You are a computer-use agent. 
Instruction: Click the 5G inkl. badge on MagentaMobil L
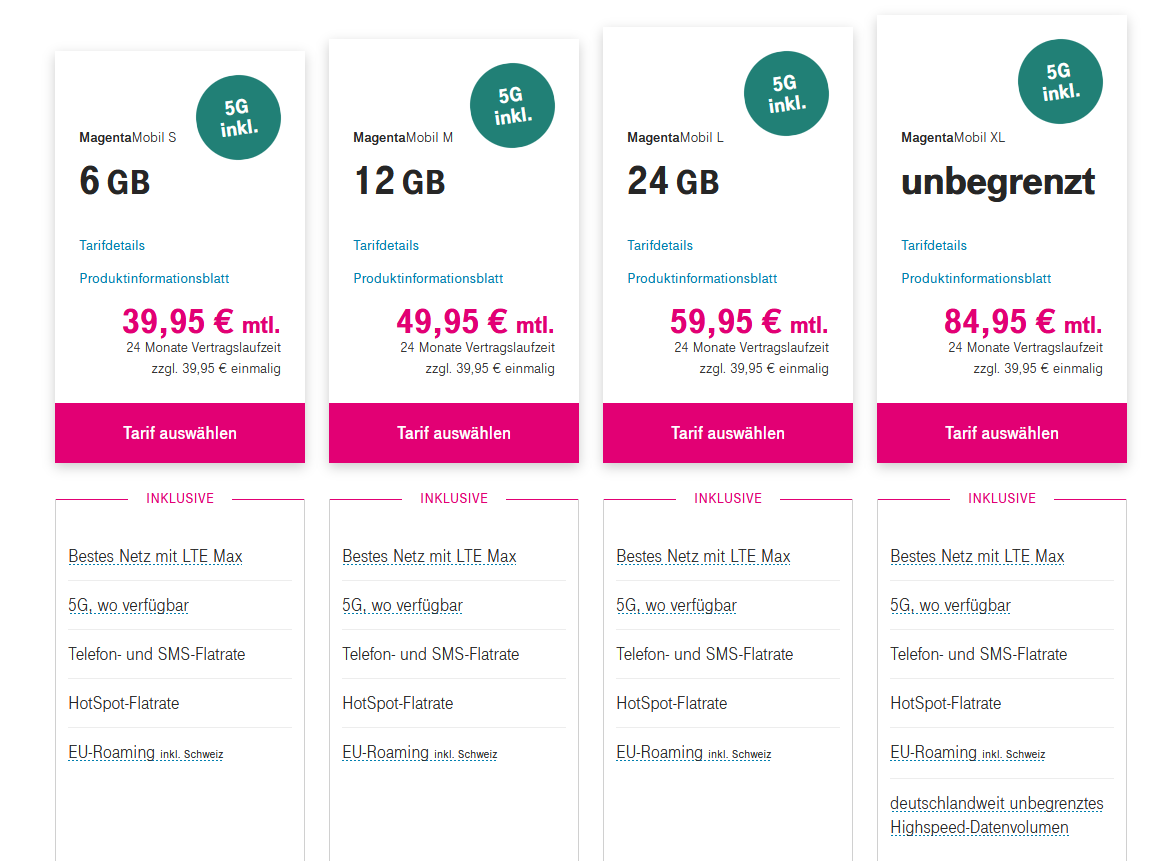786,94
